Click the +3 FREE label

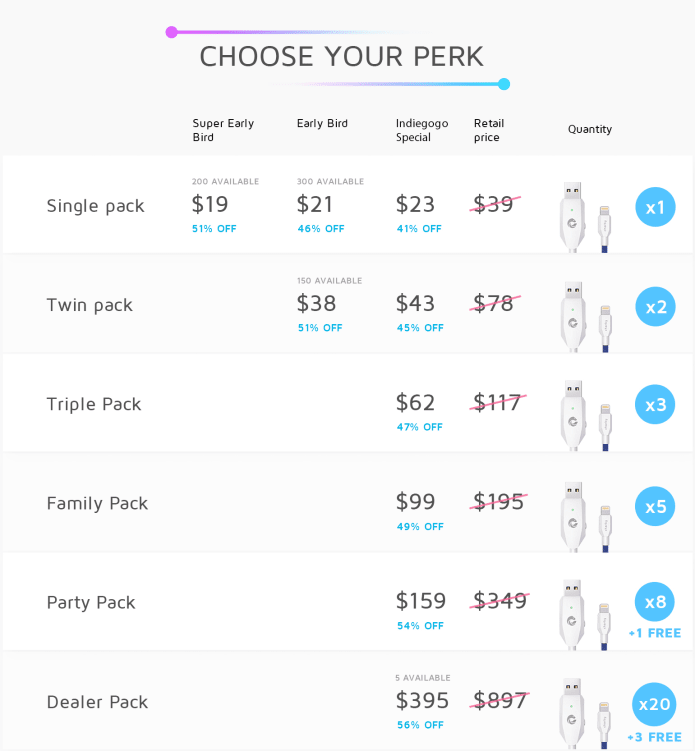click(654, 737)
